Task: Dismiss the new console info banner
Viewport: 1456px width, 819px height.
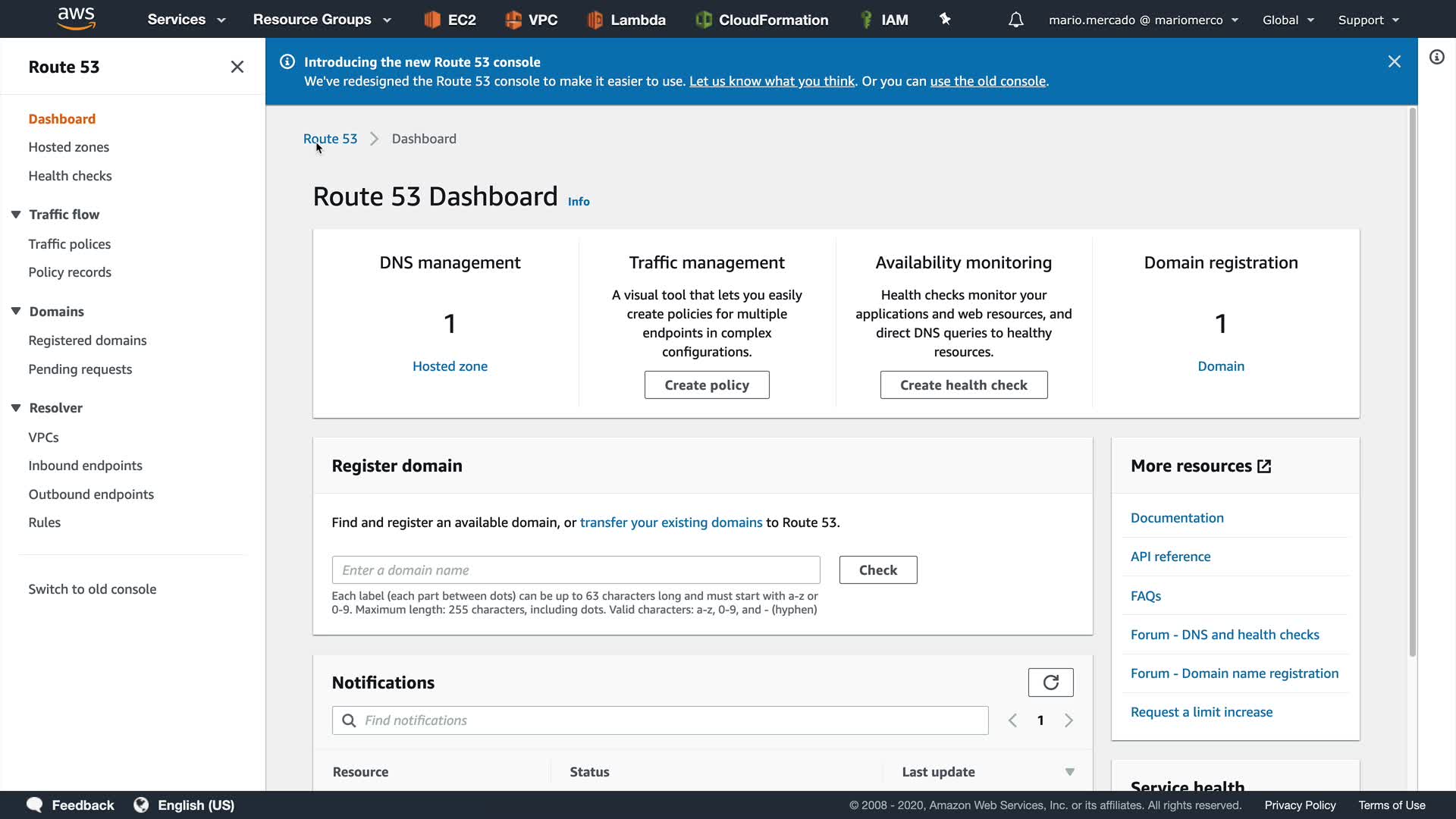Action: [x=1394, y=61]
